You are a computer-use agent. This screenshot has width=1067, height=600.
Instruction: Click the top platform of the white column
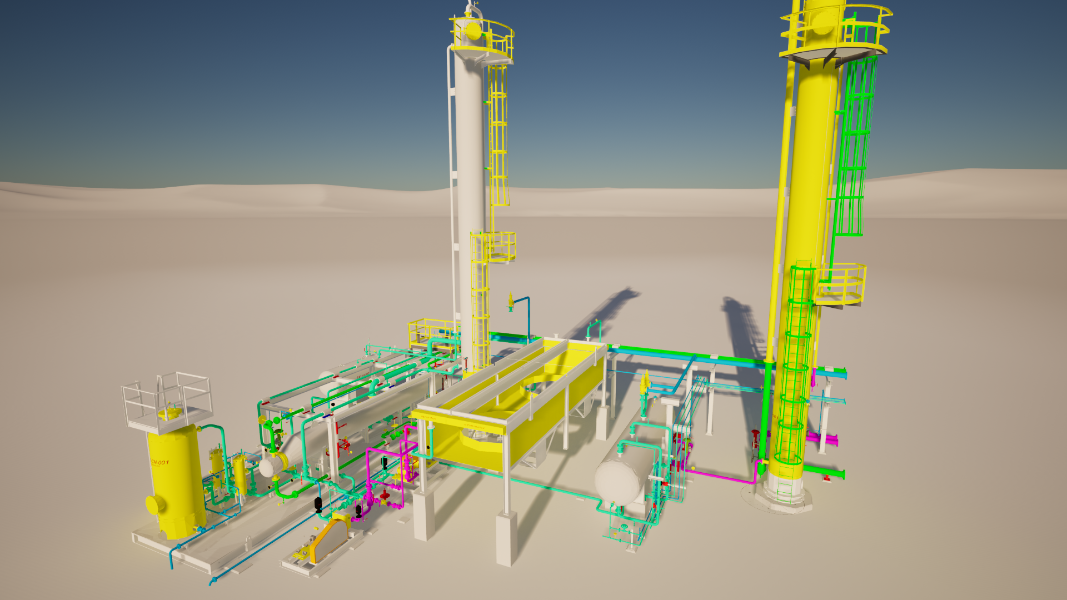(482, 37)
